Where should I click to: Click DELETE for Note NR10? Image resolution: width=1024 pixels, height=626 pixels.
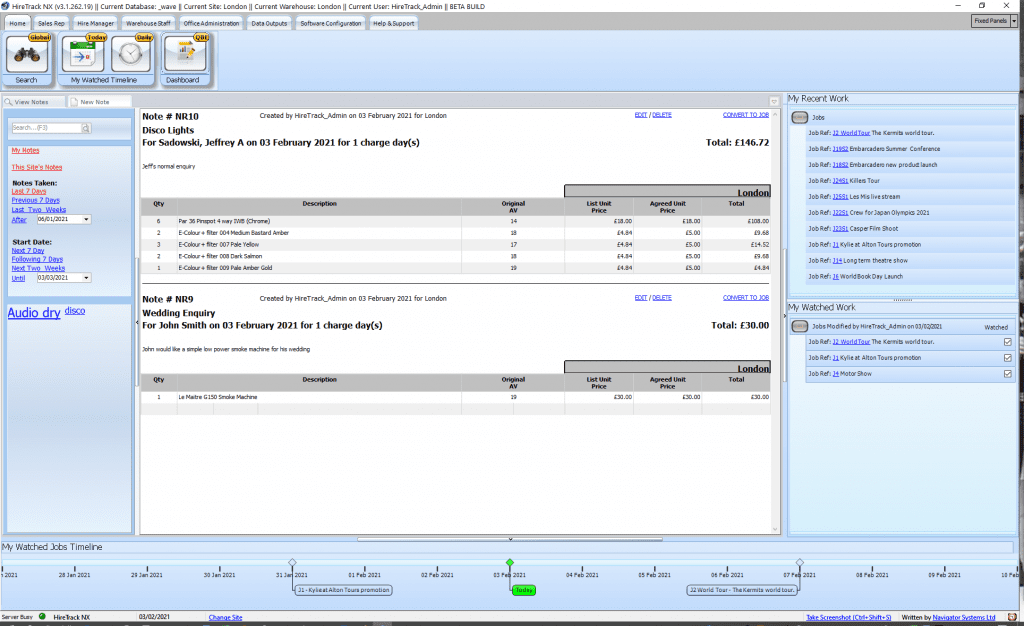(662, 115)
